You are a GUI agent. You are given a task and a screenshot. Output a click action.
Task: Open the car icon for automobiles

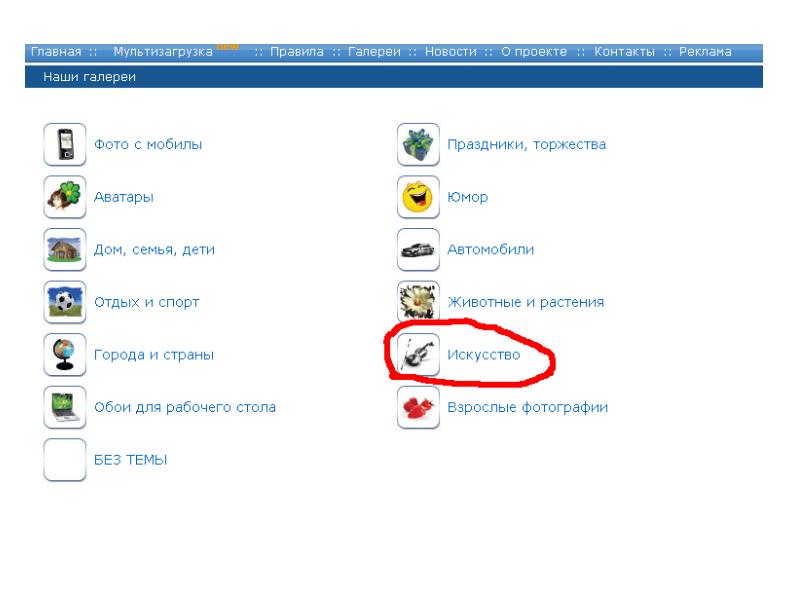418,250
